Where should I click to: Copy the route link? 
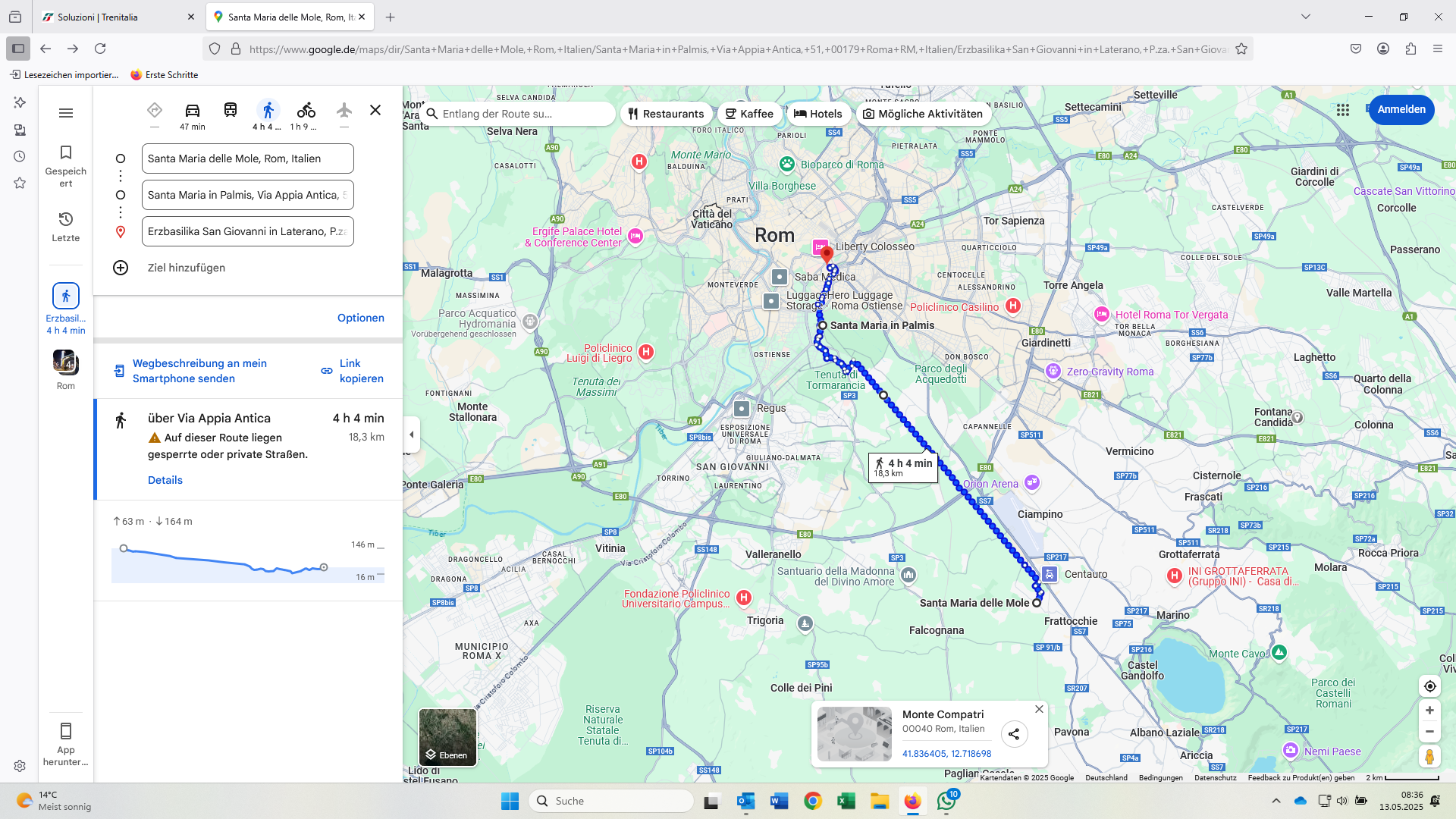click(352, 371)
